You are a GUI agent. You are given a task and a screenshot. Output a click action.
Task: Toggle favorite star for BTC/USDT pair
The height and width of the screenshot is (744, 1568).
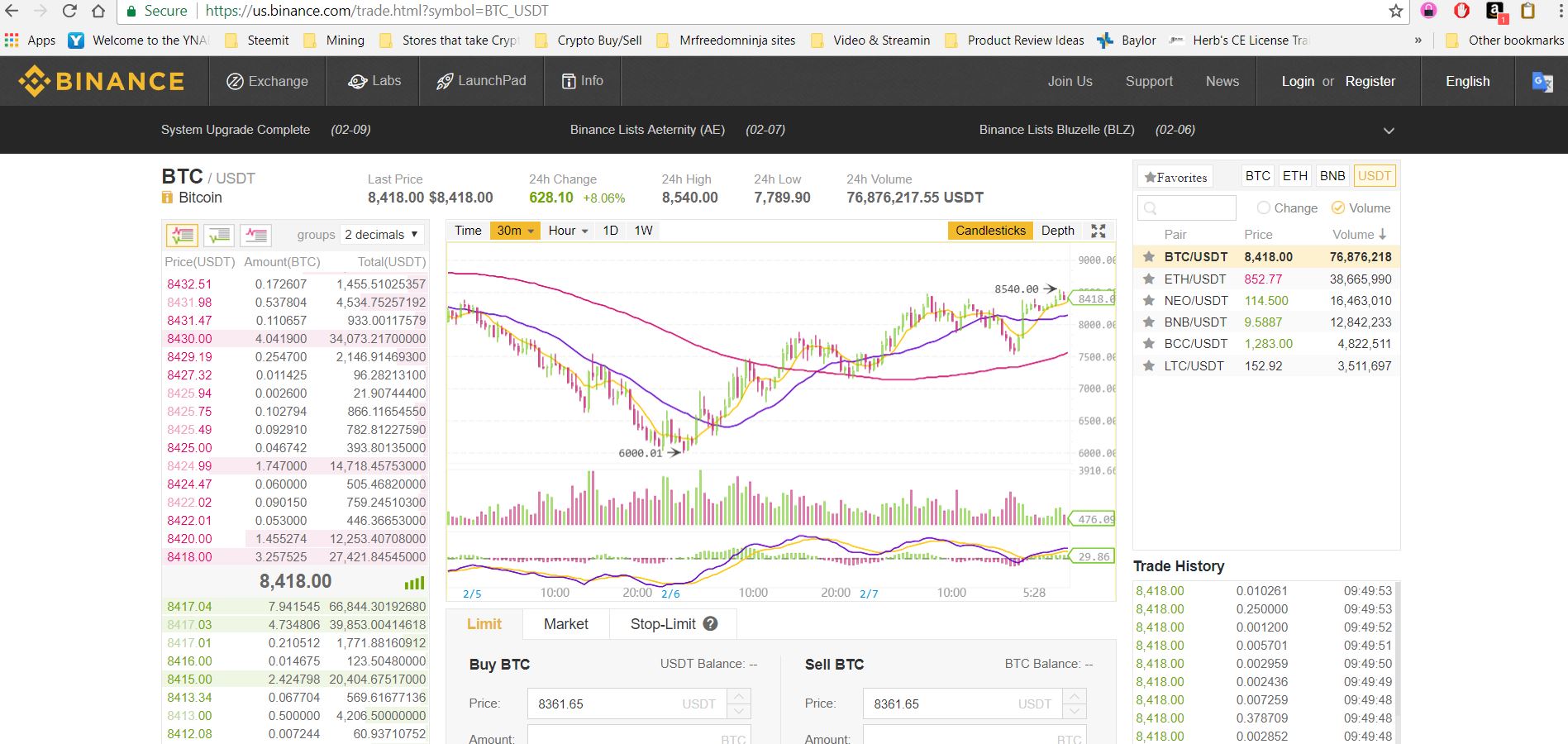pyautogui.click(x=1148, y=257)
